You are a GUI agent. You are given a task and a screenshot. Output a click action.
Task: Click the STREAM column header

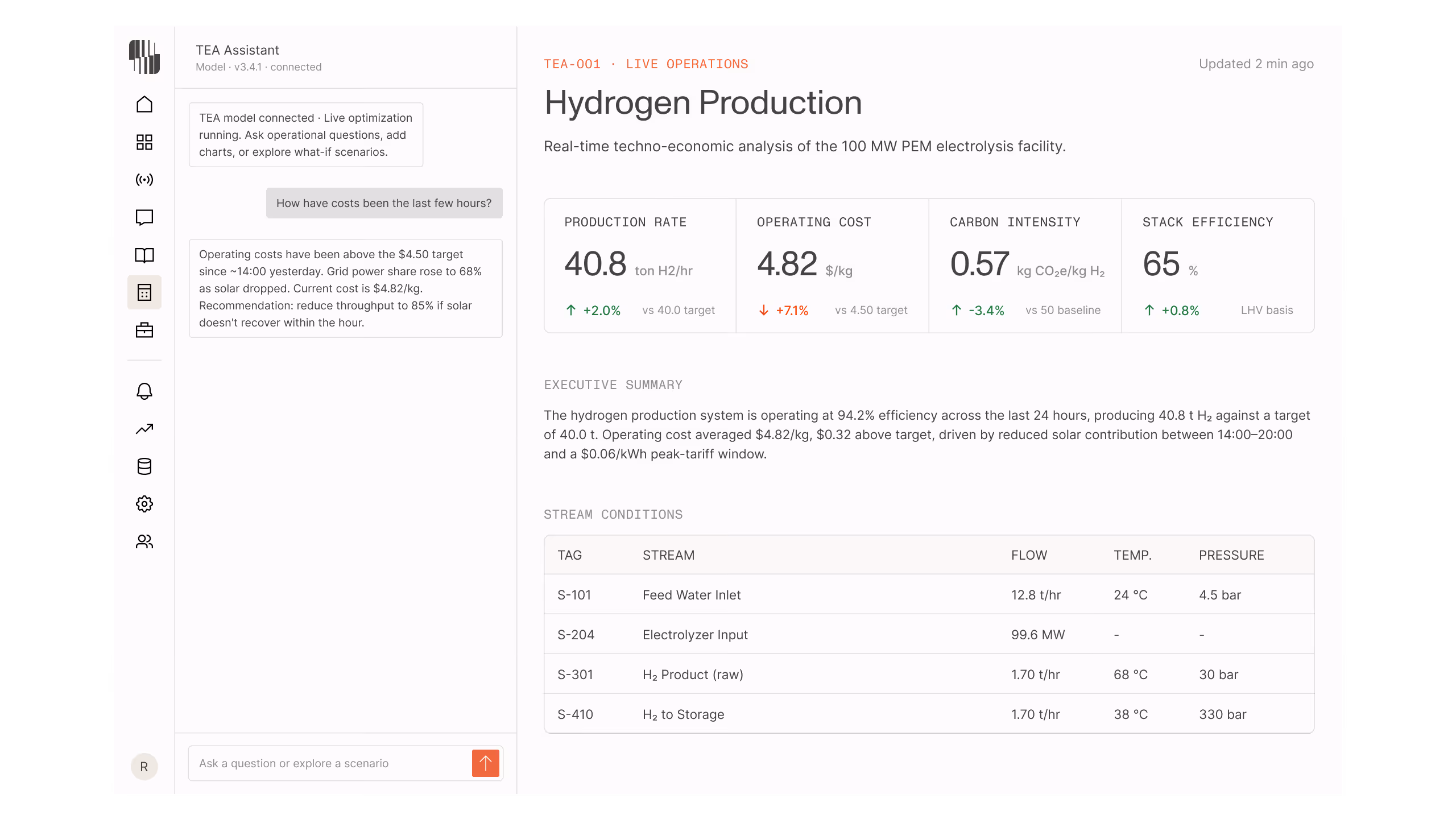point(668,555)
